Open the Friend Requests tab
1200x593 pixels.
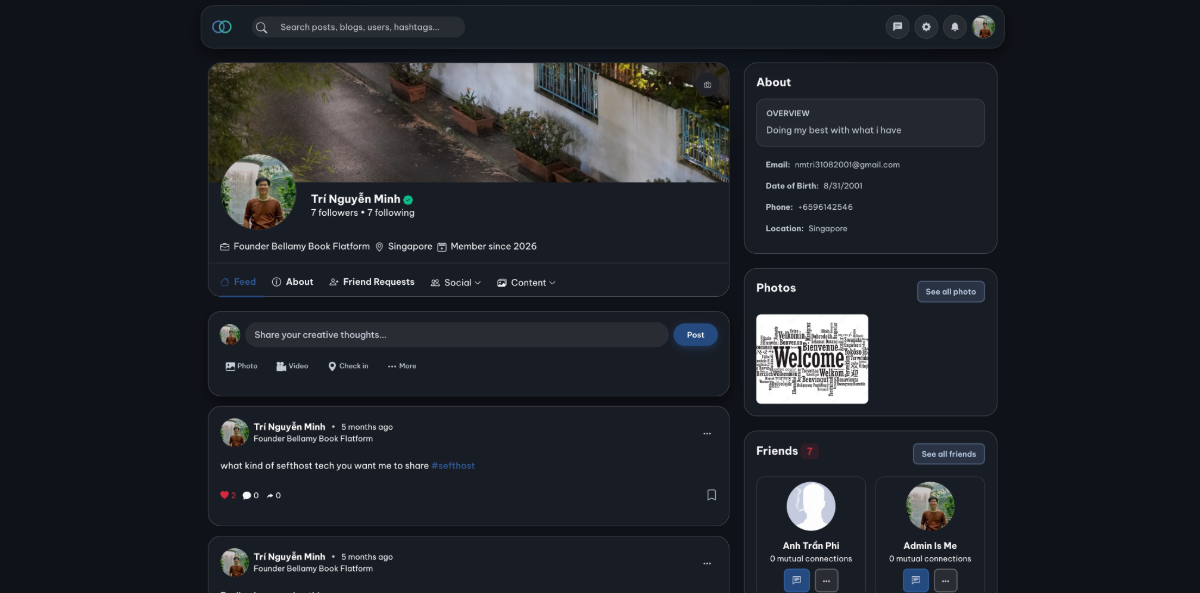pyautogui.click(x=372, y=282)
